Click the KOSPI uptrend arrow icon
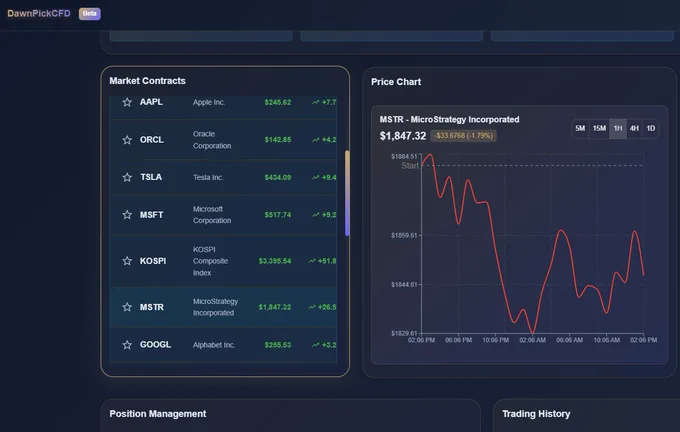This screenshot has width=680, height=432. tap(312, 261)
